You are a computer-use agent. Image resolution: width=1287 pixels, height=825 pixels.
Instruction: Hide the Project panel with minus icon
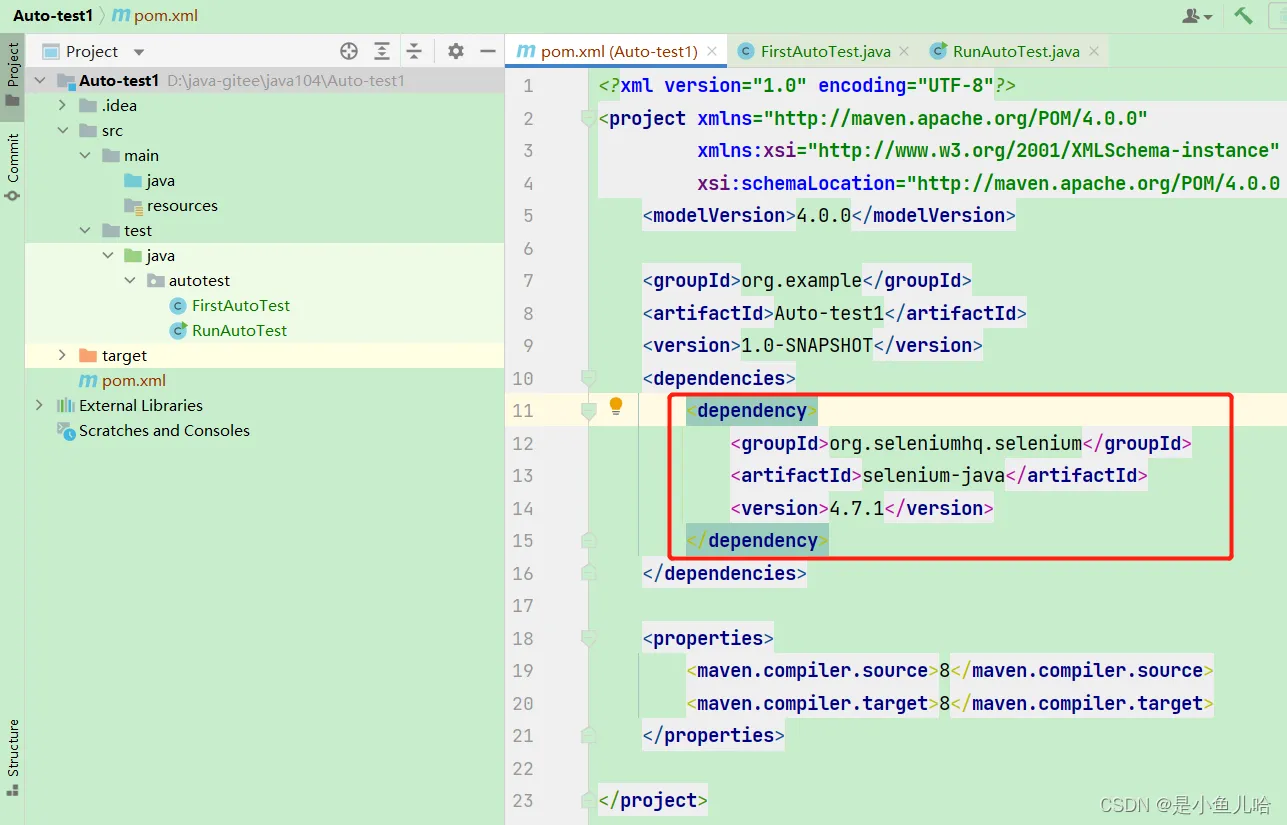(488, 51)
